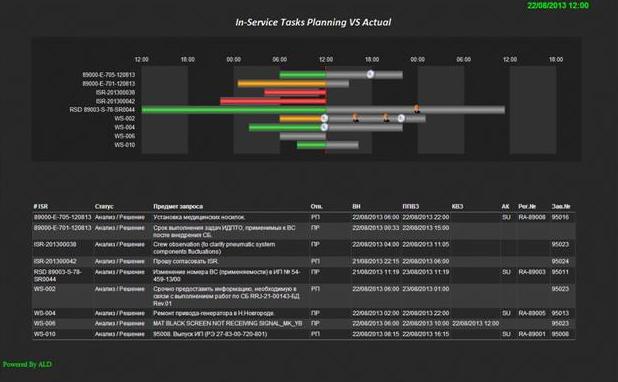The image size is (618, 382).
Task: Click the red current-time line at the 12:00 axis label
Action: (x=326, y=110)
